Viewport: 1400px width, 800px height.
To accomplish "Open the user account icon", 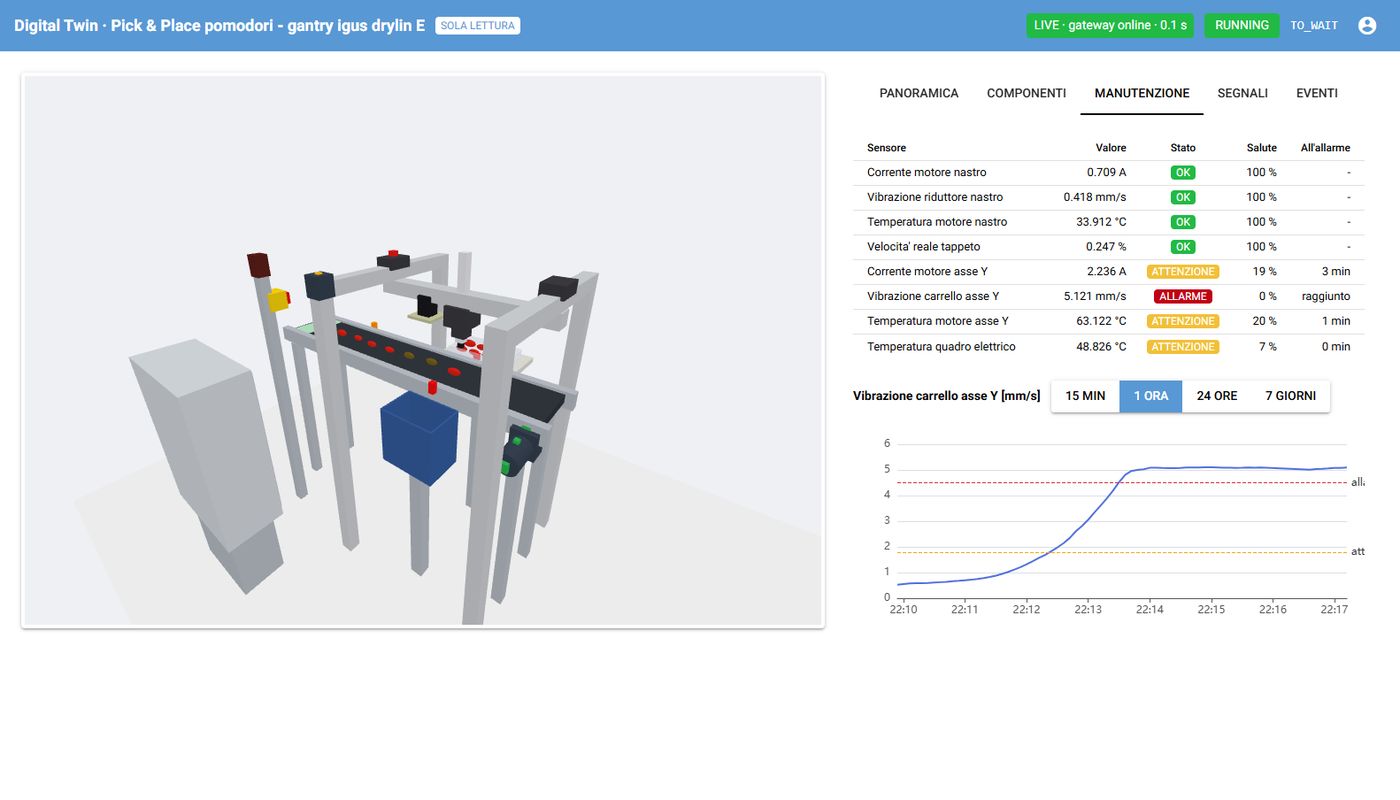I will pos(1367,26).
